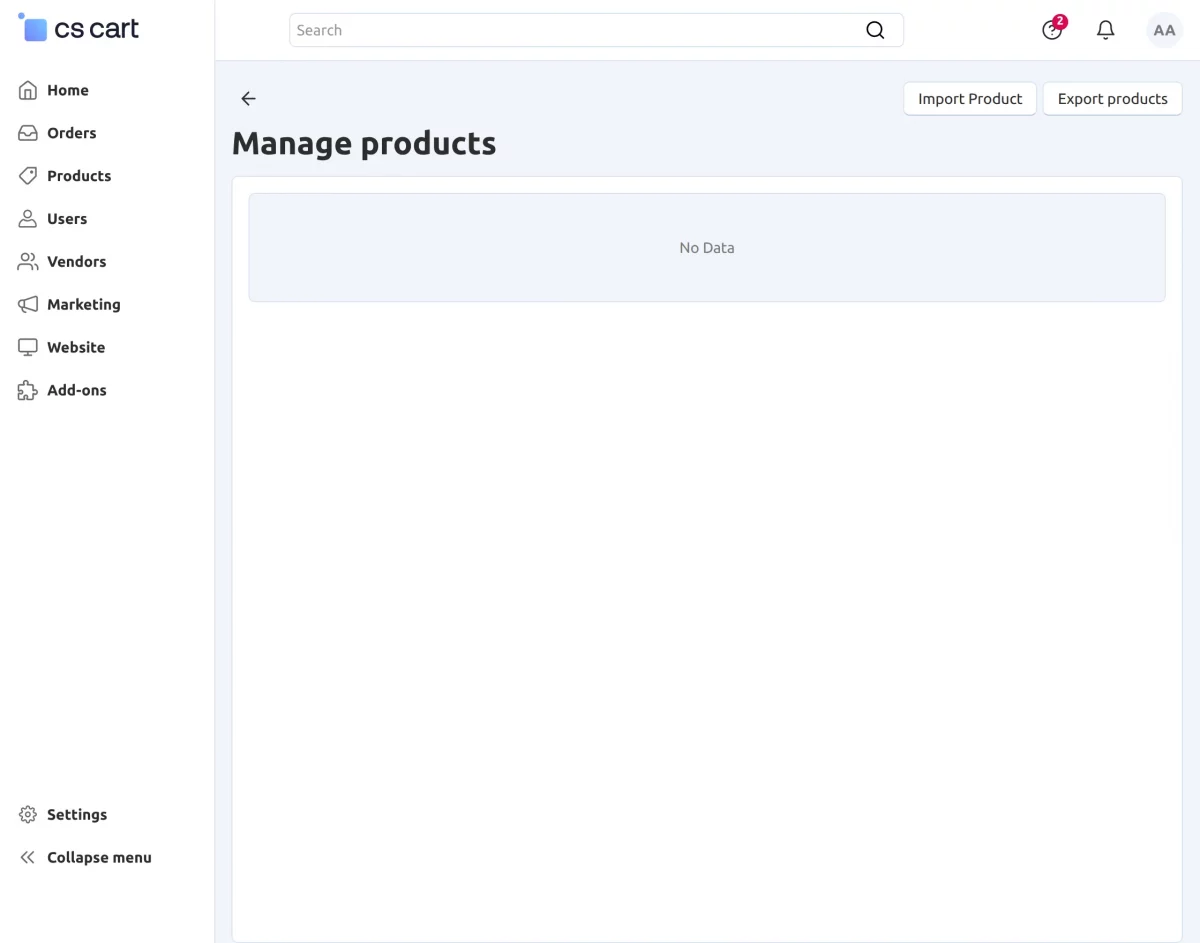Click the Collapse menu double-chevron icon

[28, 858]
